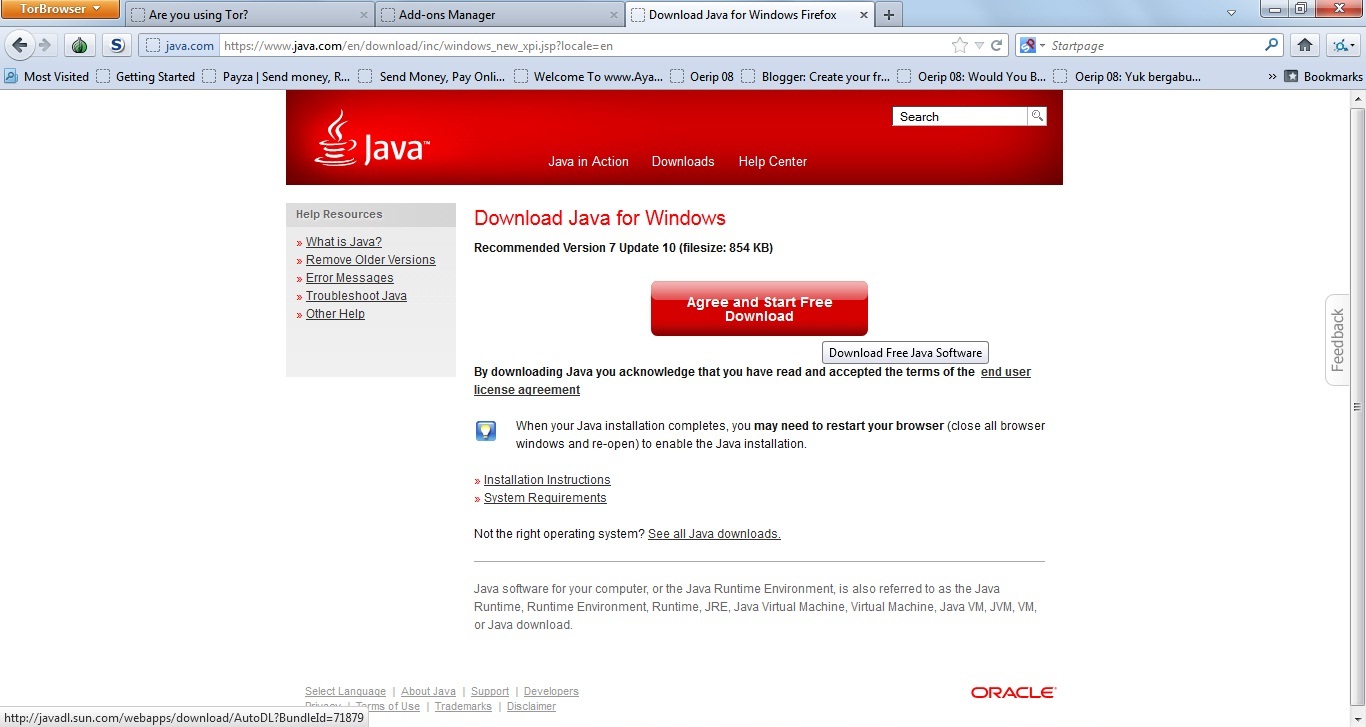Open the Bookmarks menu star icon

[1292, 76]
